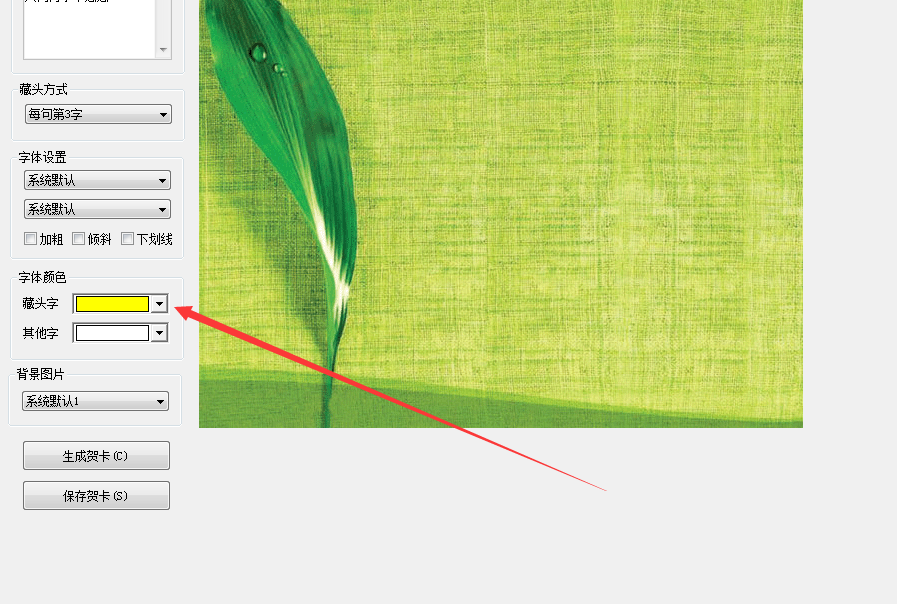Viewport: 897px width, 604px height.
Task: Click the green leaf card preview image
Action: 501,213
